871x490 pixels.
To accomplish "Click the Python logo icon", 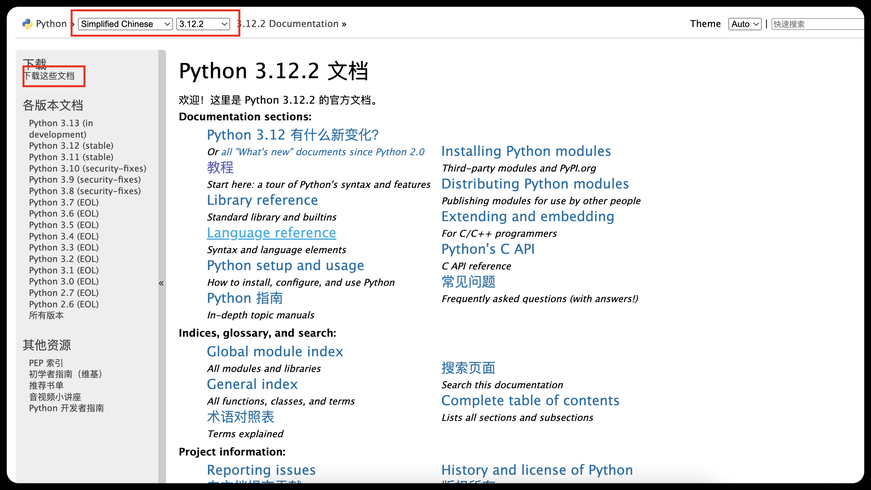I will click(27, 24).
